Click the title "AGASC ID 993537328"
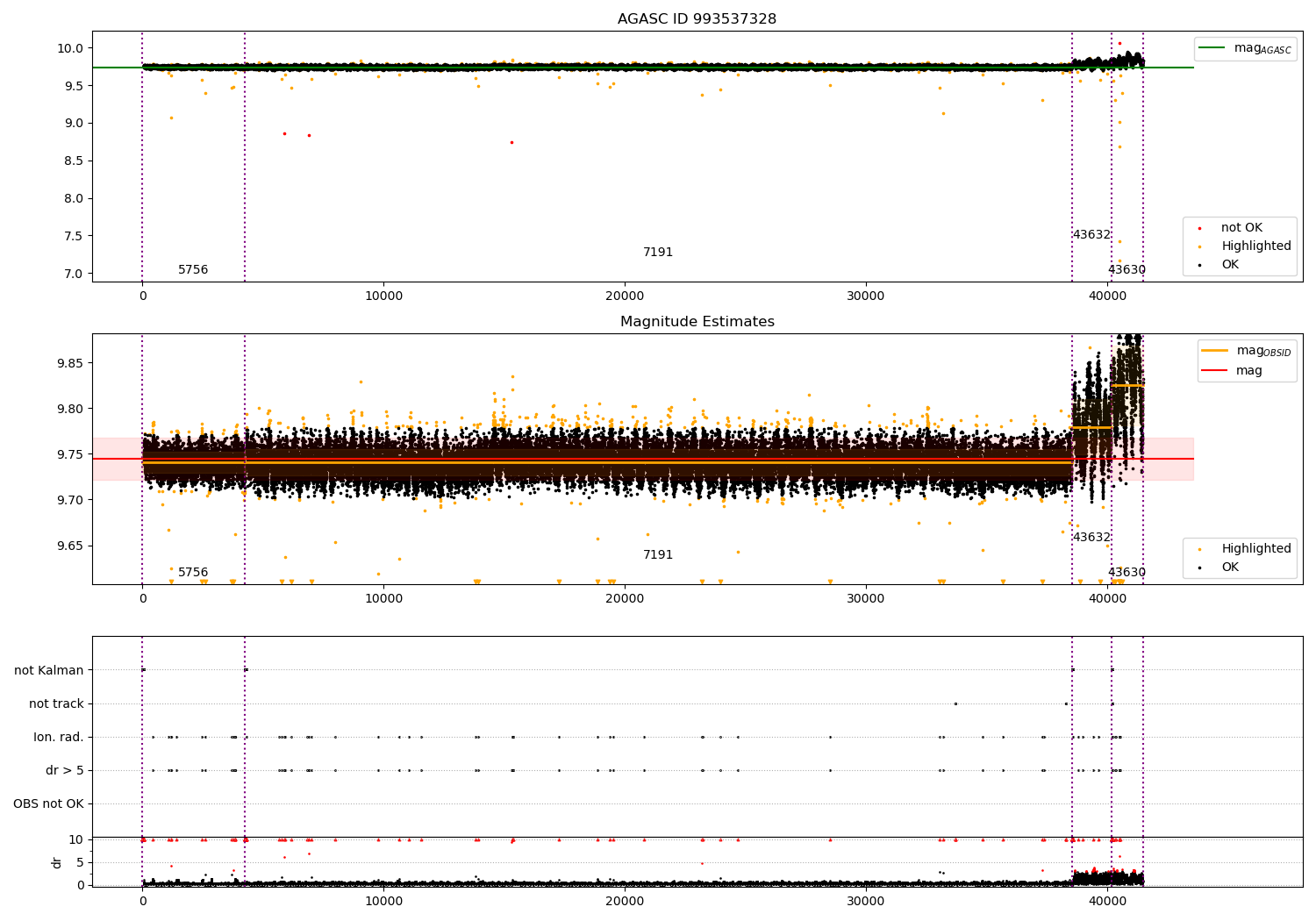This screenshot has width=1316, height=921. point(697,18)
